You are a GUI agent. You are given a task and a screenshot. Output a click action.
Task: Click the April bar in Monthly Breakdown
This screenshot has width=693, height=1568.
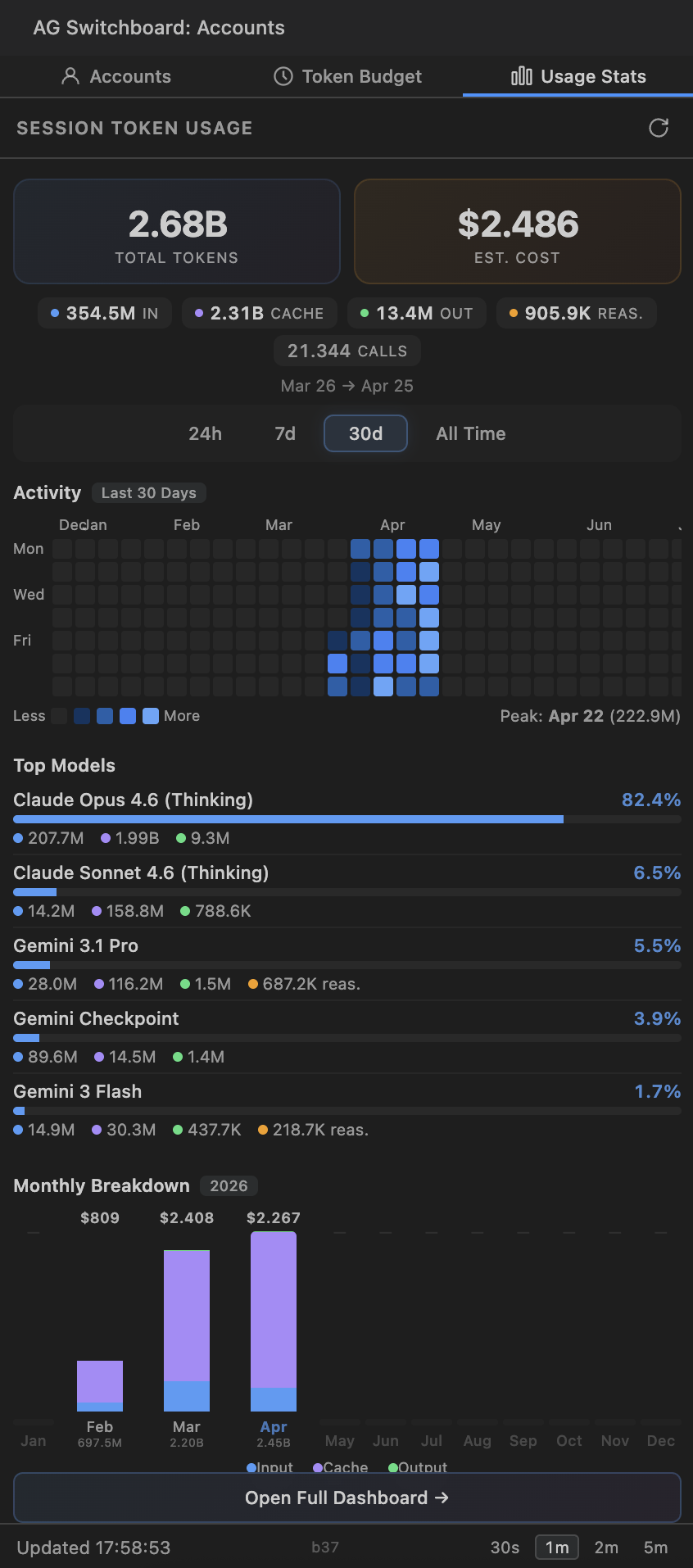click(x=274, y=1321)
